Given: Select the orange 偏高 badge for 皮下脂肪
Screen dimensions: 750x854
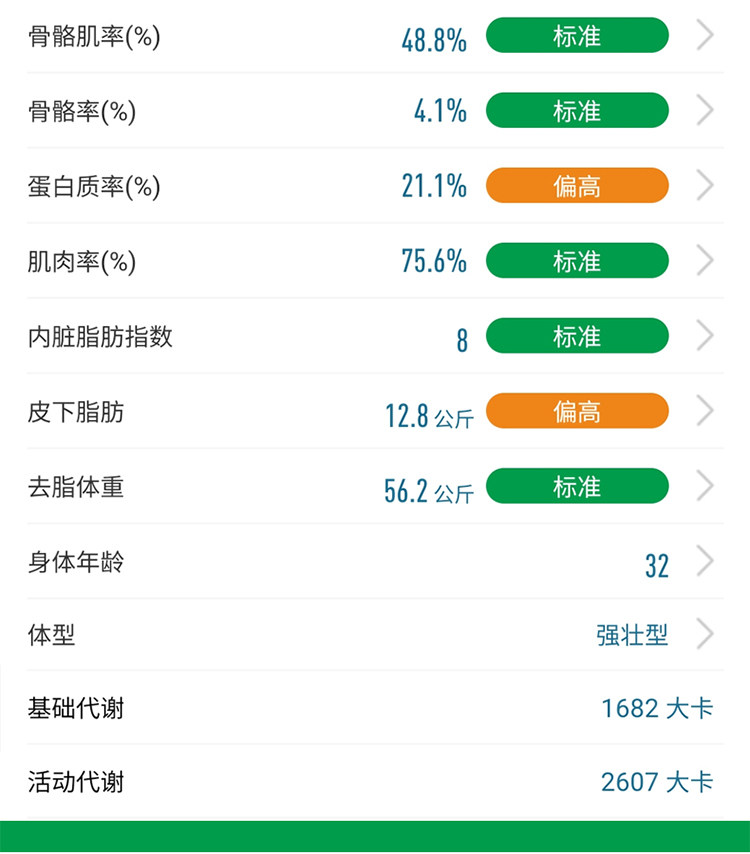Looking at the screenshot, I should tap(577, 411).
